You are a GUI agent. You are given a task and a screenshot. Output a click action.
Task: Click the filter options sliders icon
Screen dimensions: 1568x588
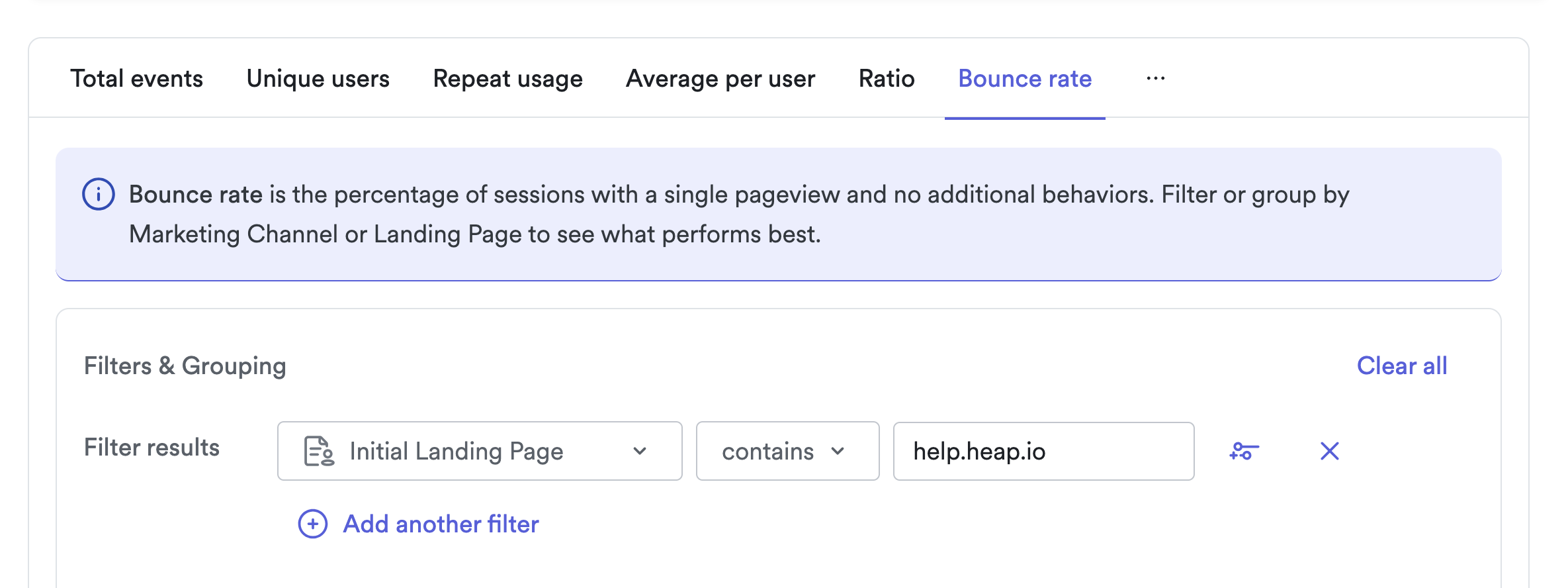click(1244, 451)
